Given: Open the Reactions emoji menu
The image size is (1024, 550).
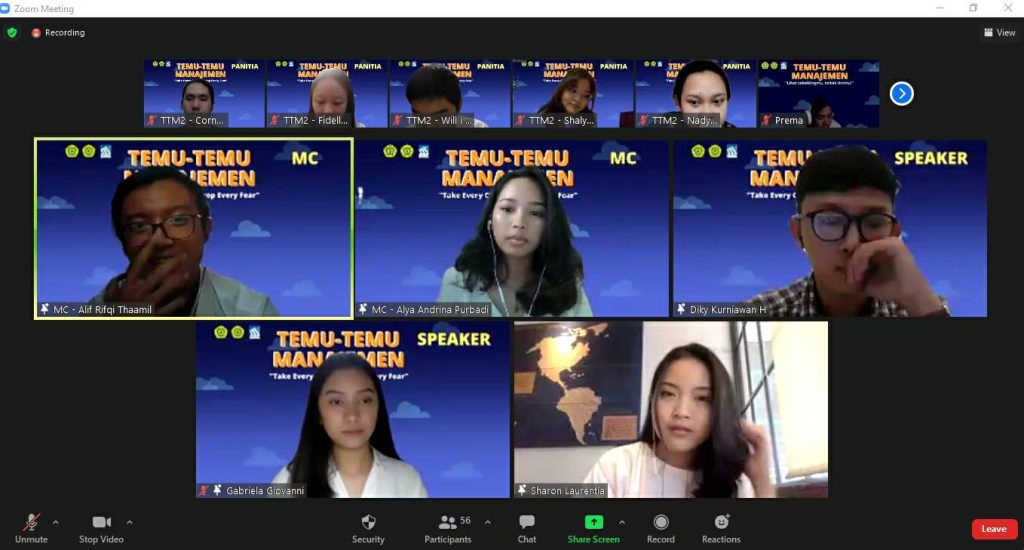Looking at the screenshot, I should tap(721, 522).
